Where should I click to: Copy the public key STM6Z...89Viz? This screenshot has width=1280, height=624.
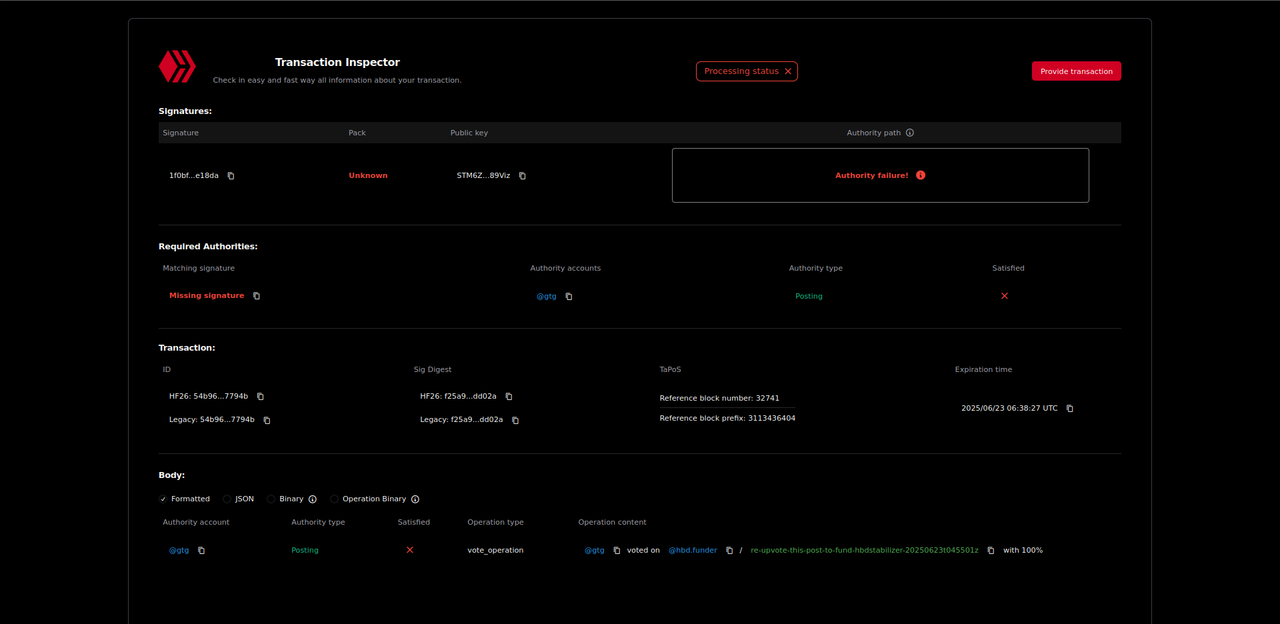click(522, 176)
